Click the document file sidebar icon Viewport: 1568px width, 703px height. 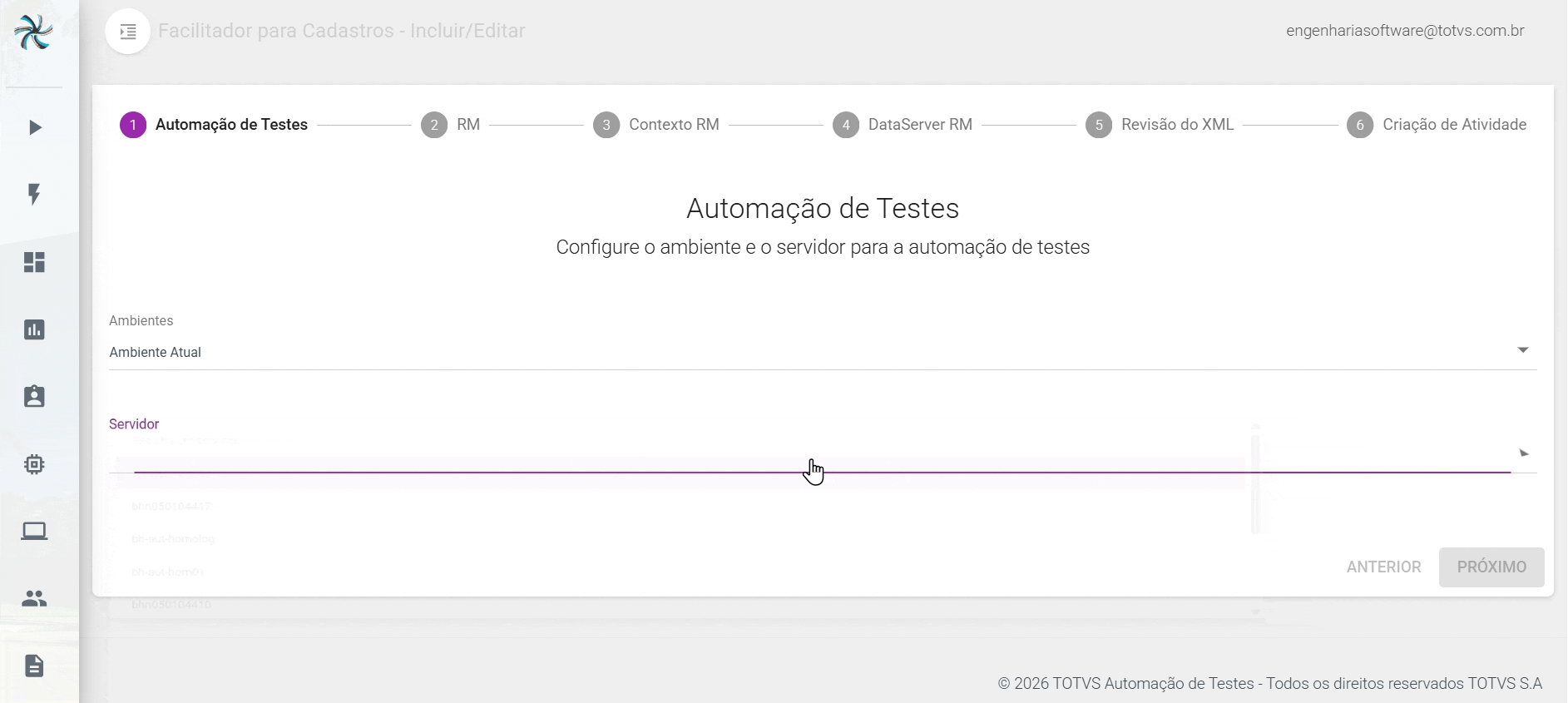tap(34, 666)
